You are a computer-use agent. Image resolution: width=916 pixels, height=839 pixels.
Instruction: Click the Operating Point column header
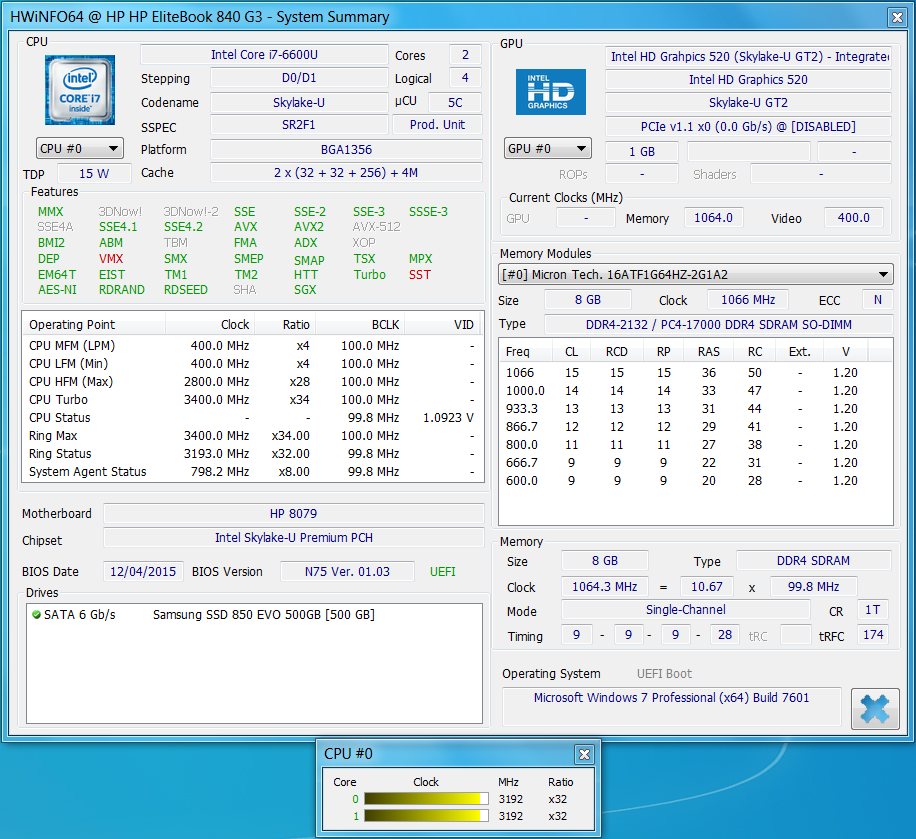coord(94,324)
